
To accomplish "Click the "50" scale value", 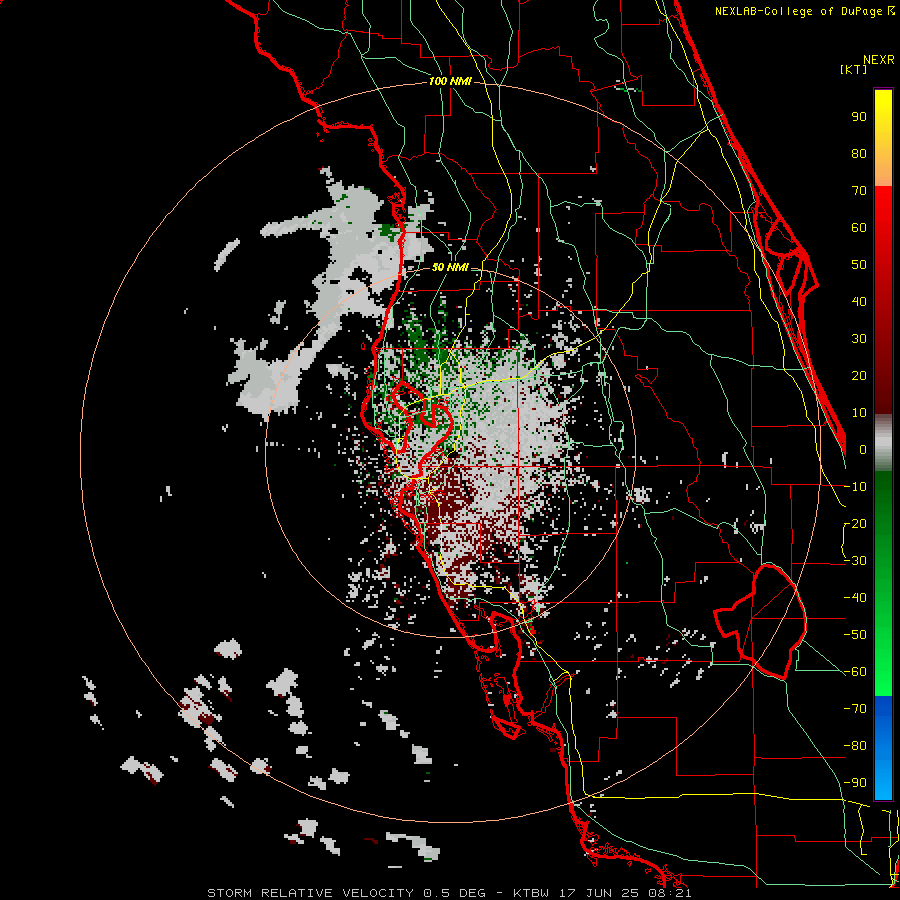I will (x=859, y=265).
